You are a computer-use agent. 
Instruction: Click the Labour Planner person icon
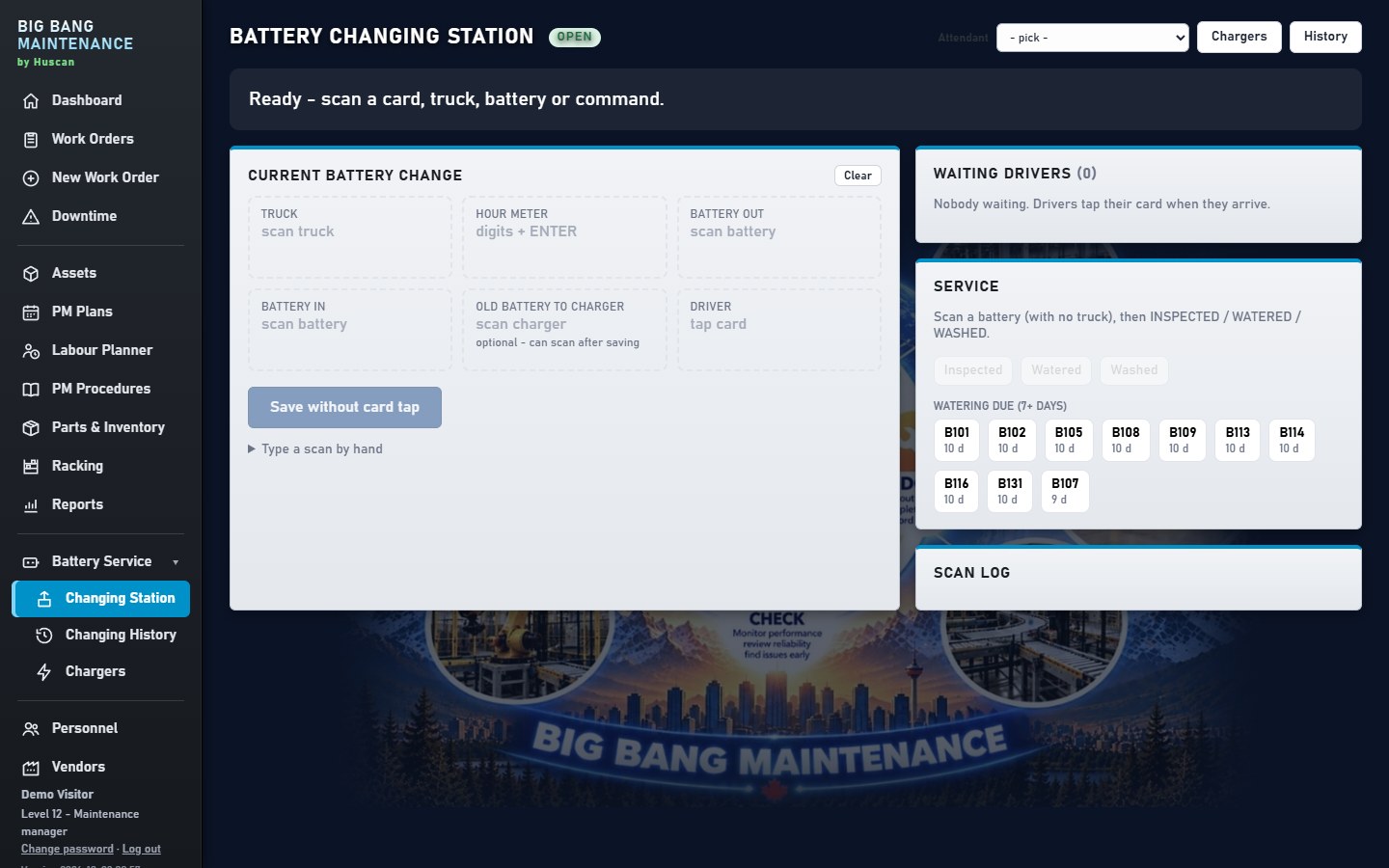click(x=31, y=350)
